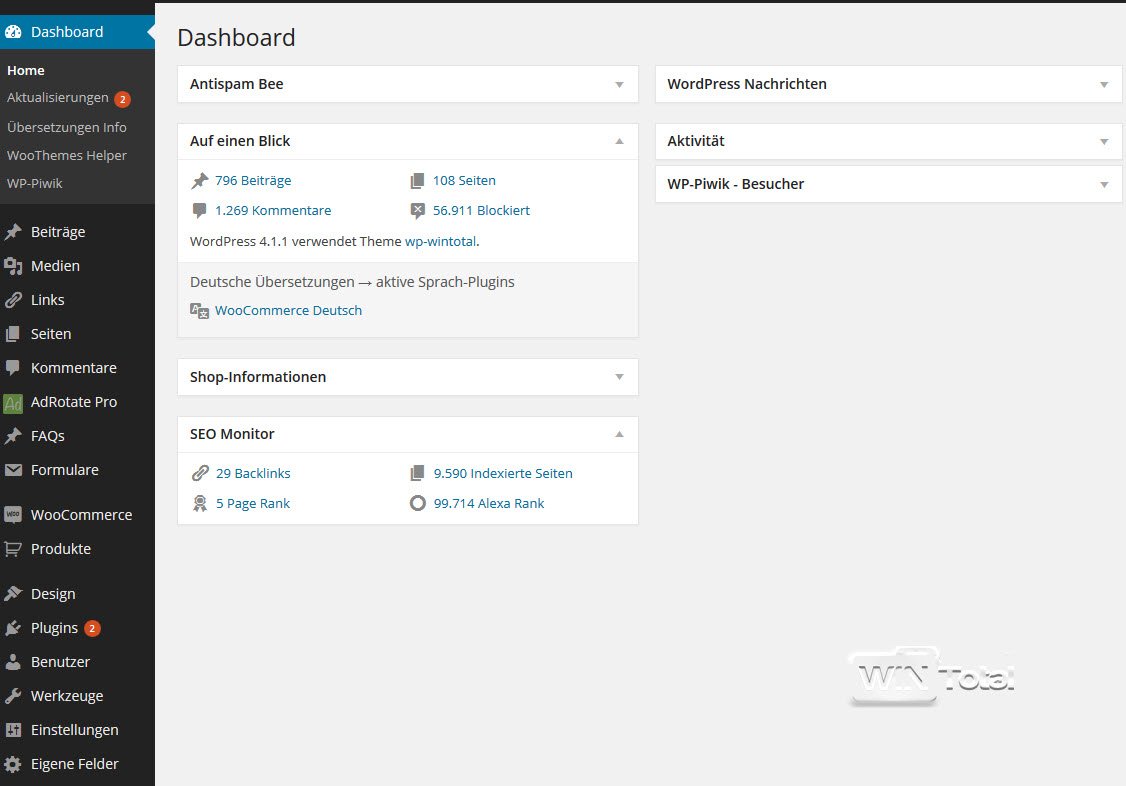Click the Formulare envelope icon
Viewport: 1126px width, 786px height.
pos(13,470)
